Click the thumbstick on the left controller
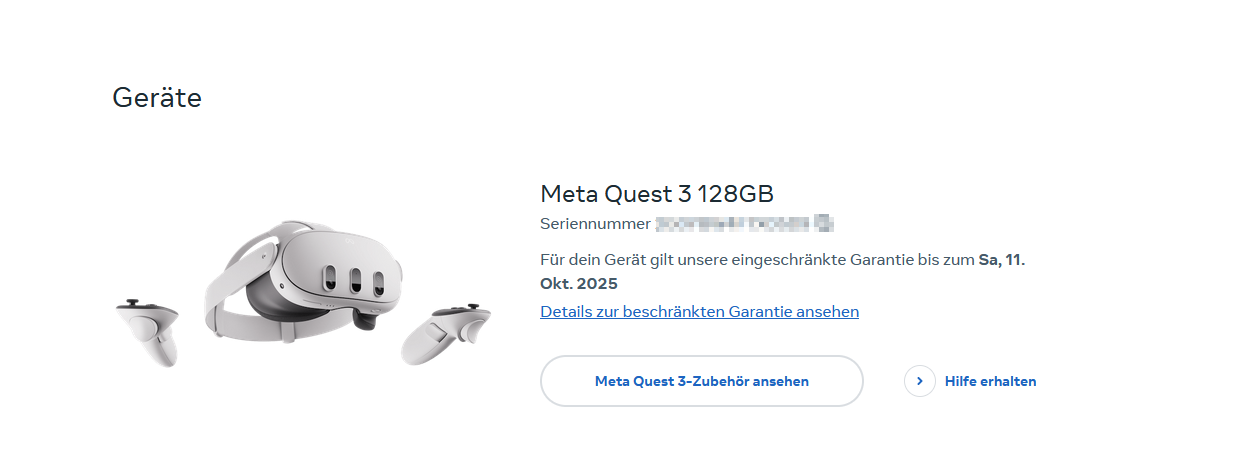1249x458 pixels. [x=131, y=304]
